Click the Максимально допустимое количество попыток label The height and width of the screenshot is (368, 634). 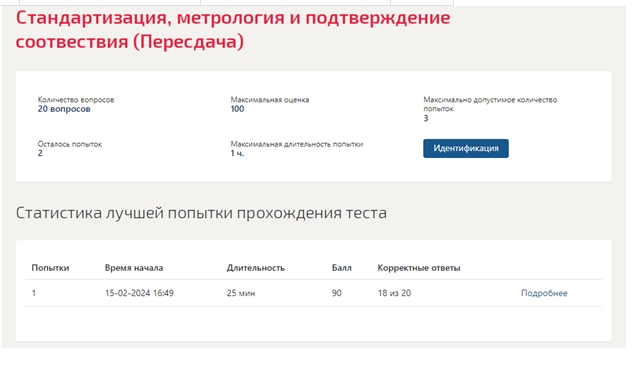[490, 104]
